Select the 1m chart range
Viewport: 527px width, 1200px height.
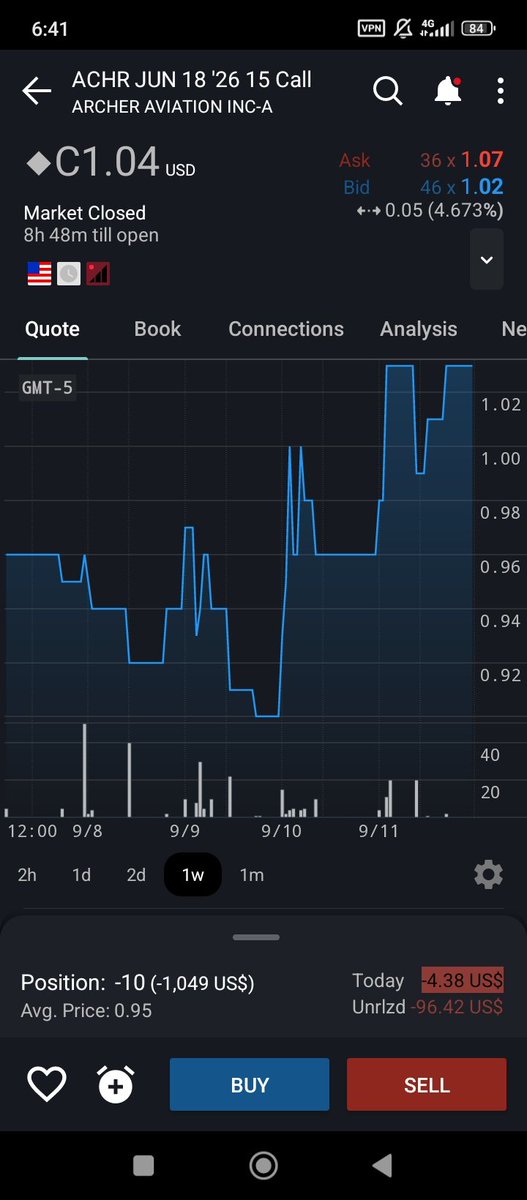pos(252,875)
